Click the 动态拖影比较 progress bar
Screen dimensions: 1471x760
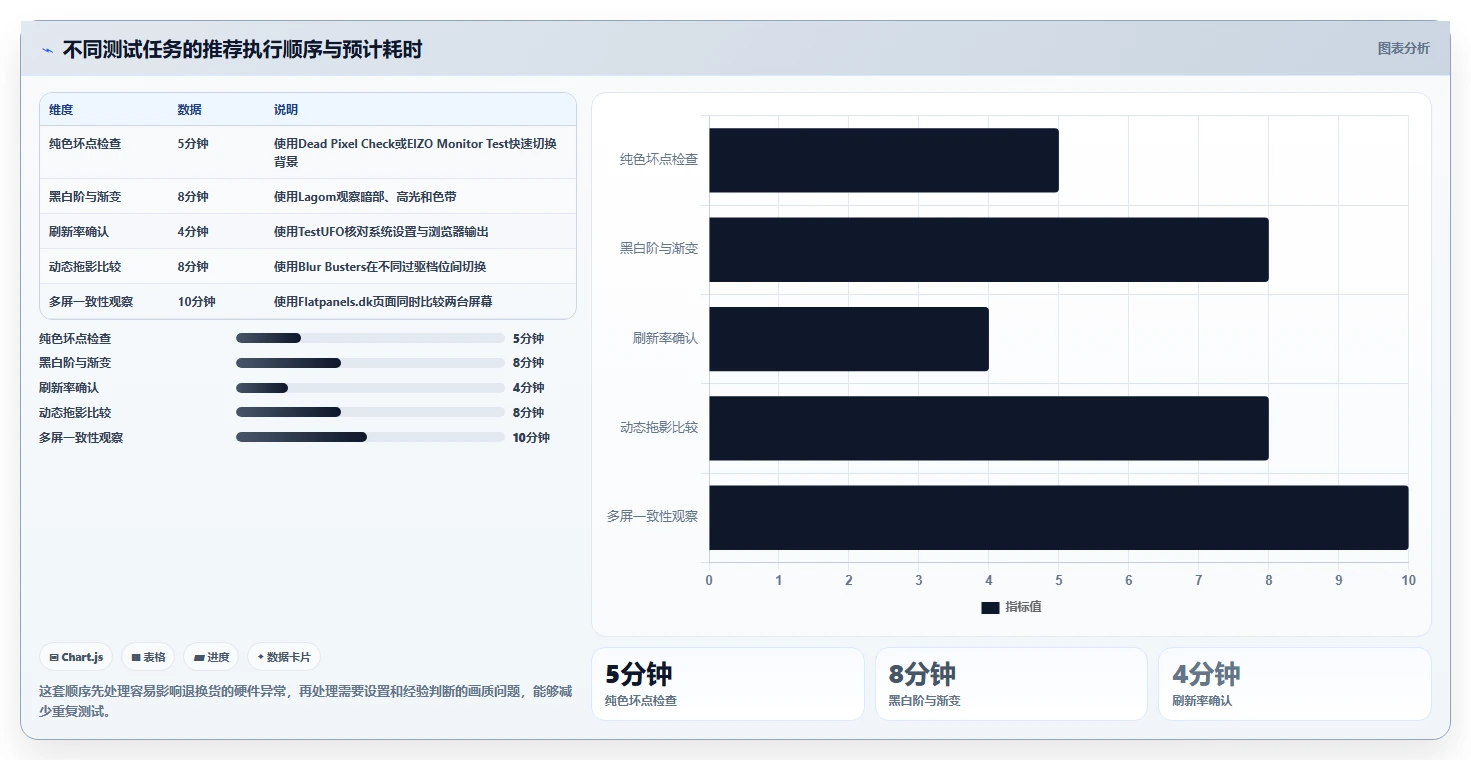point(370,412)
